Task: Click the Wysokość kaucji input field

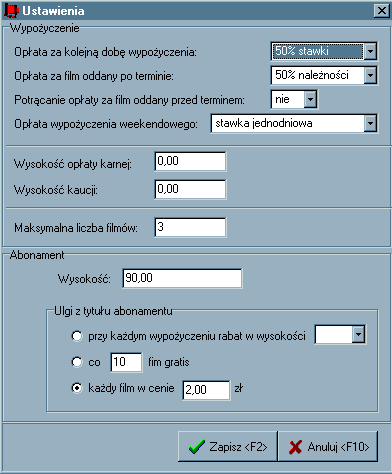Action: pos(190,189)
